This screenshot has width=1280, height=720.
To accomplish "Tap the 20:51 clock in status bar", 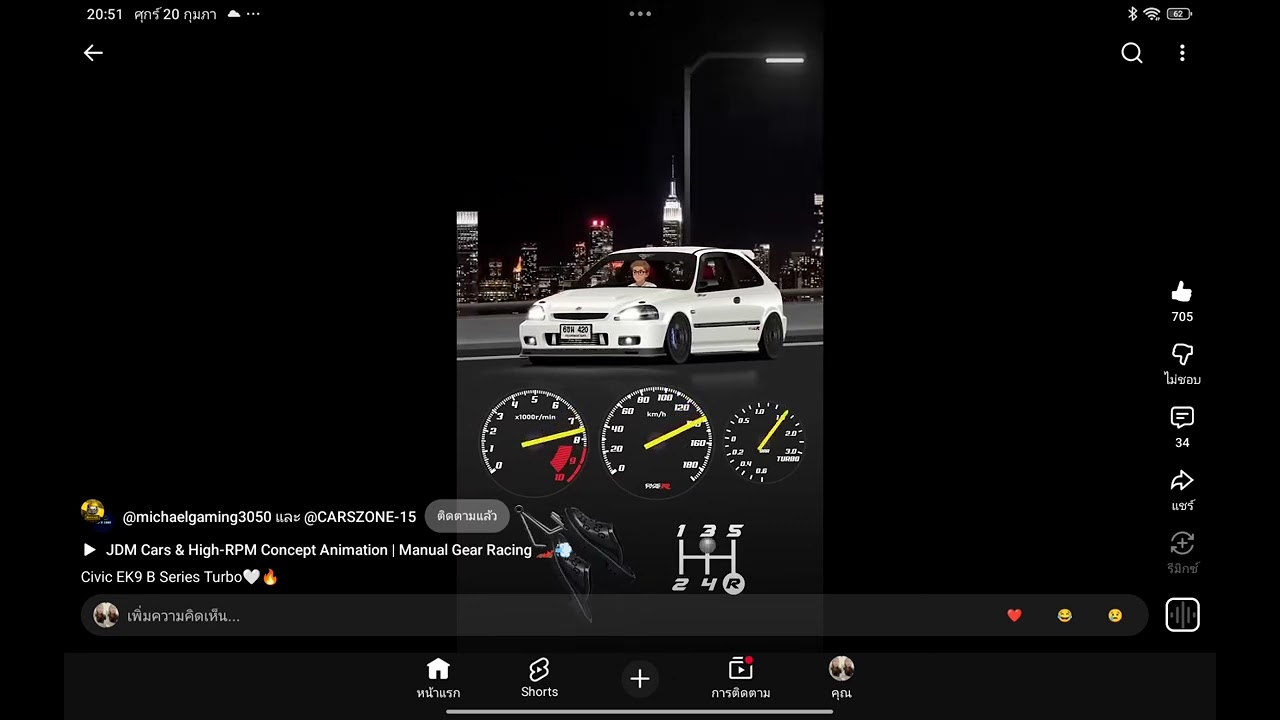I will click(x=105, y=15).
